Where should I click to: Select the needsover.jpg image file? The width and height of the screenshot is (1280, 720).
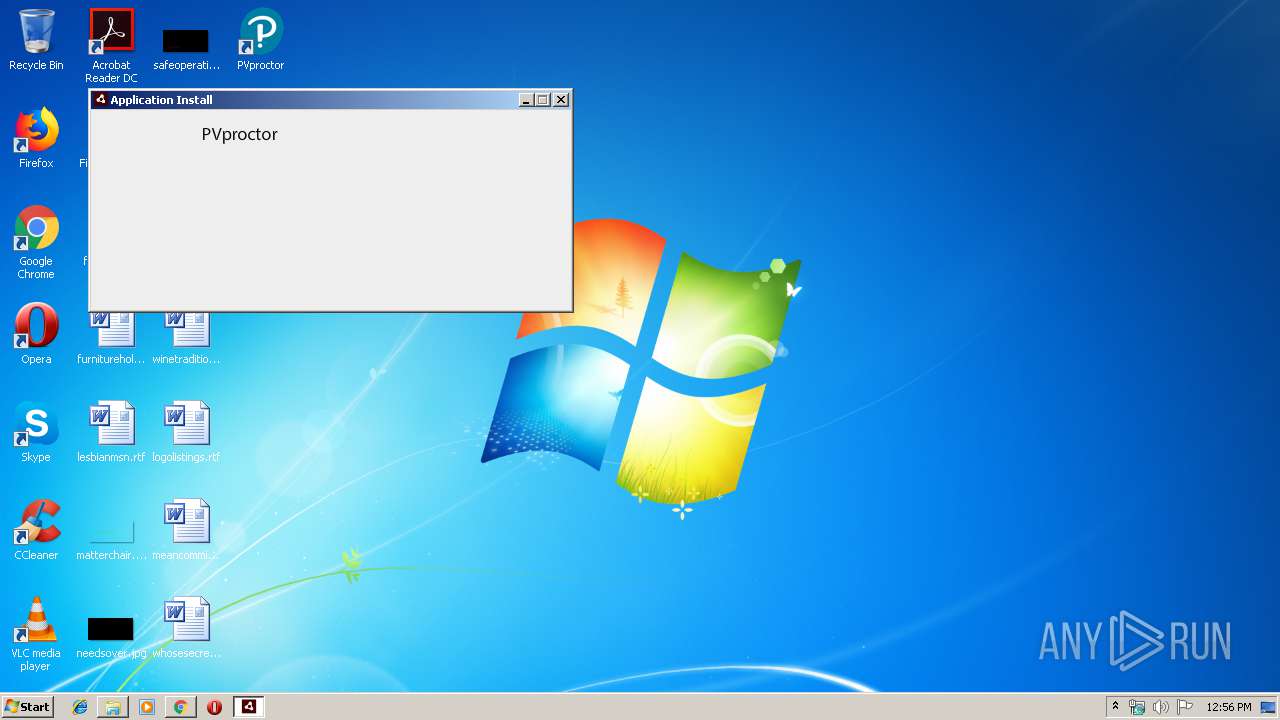tap(111, 638)
